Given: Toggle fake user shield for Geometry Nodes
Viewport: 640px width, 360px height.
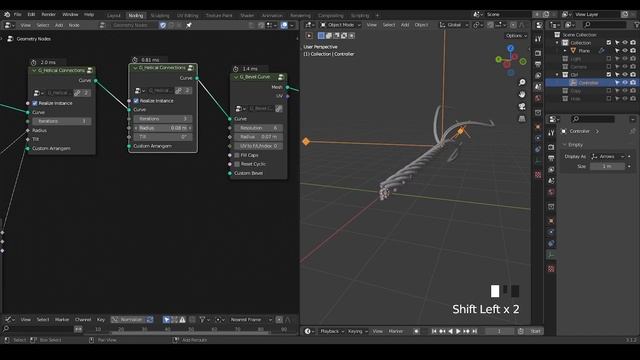Looking at the screenshot, I should coord(163,25).
